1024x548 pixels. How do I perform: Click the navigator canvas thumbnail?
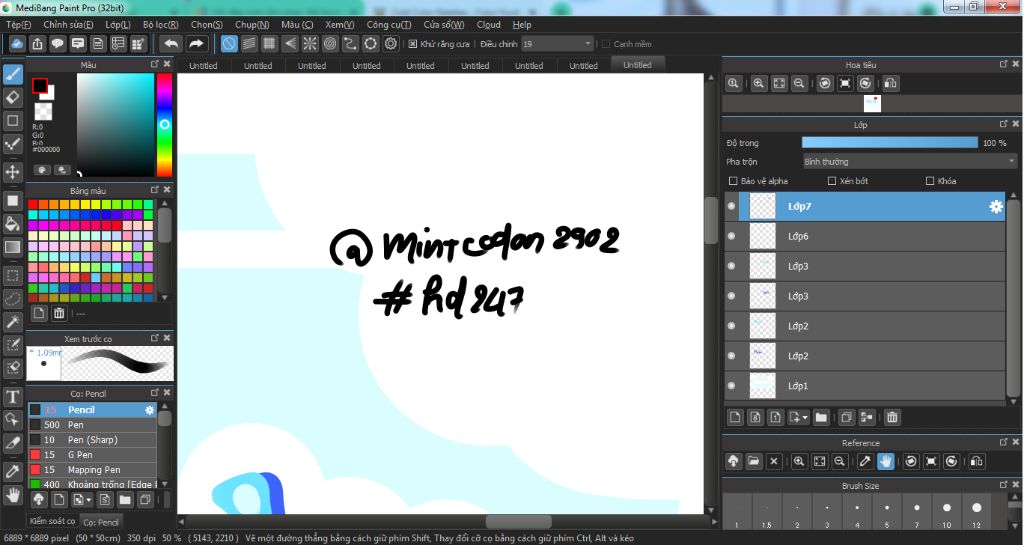click(x=872, y=103)
